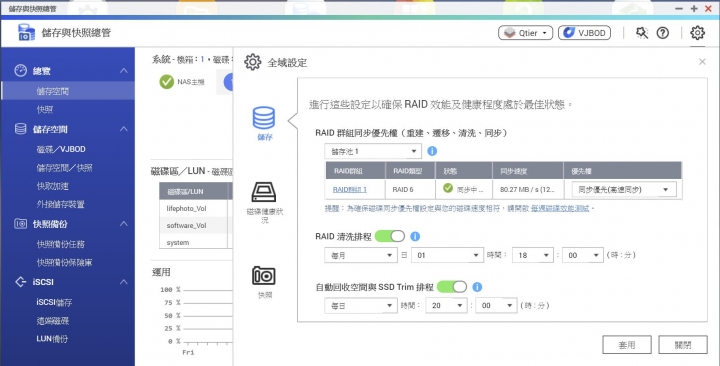This screenshot has width=720, height=366.
Task: Collapse the iSCSI section chevron
Action: (x=124, y=282)
